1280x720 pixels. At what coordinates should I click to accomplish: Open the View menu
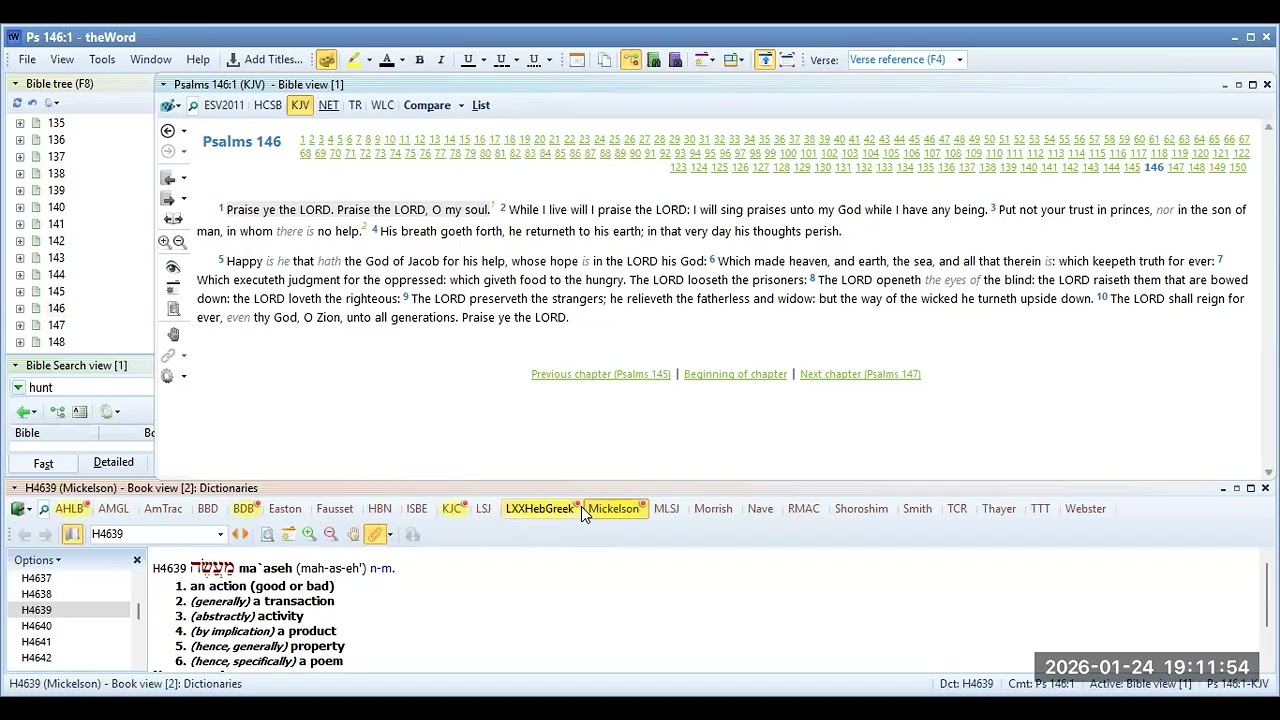coord(62,60)
